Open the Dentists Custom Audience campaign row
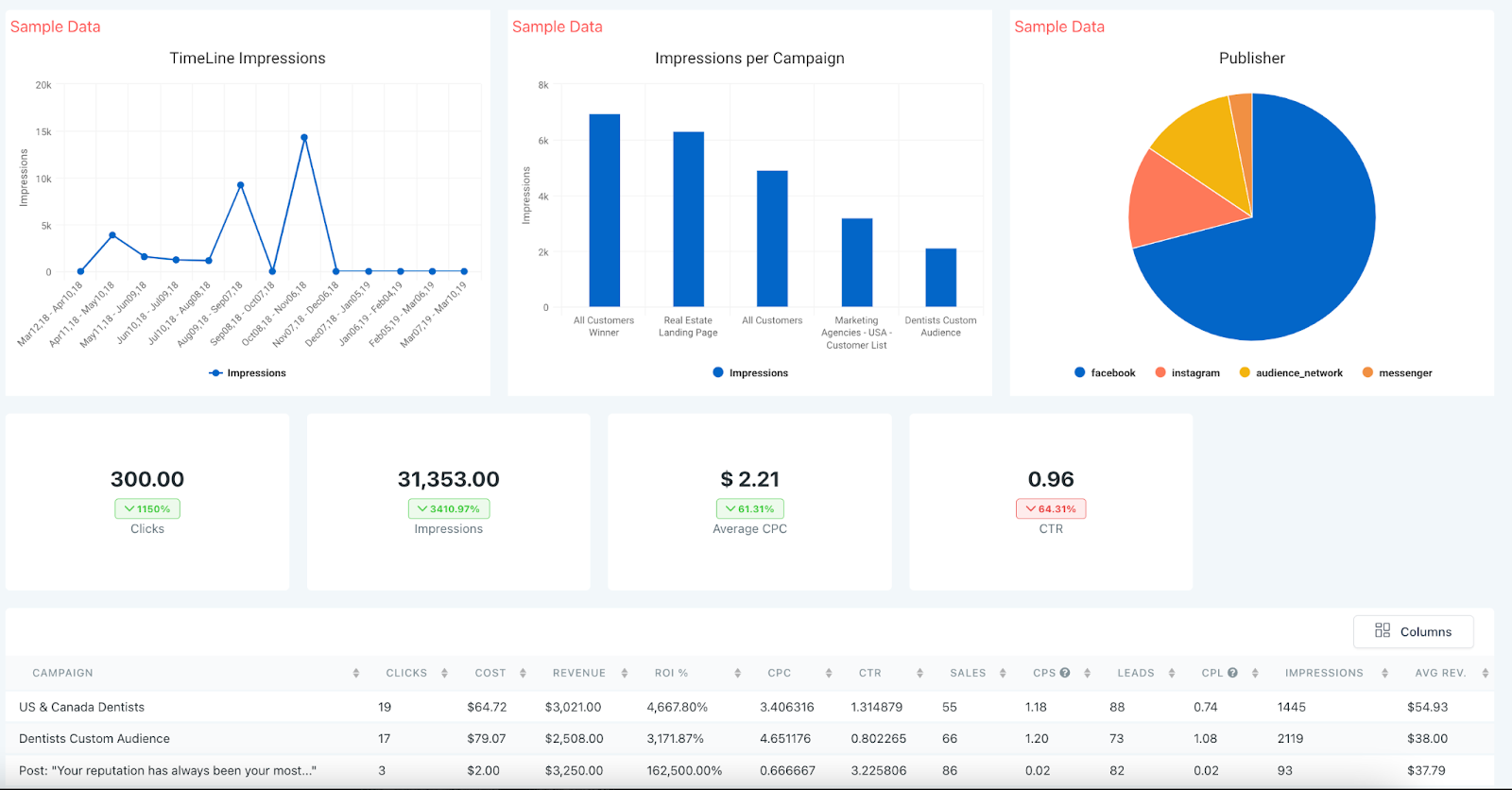1512x790 pixels. 94,739
